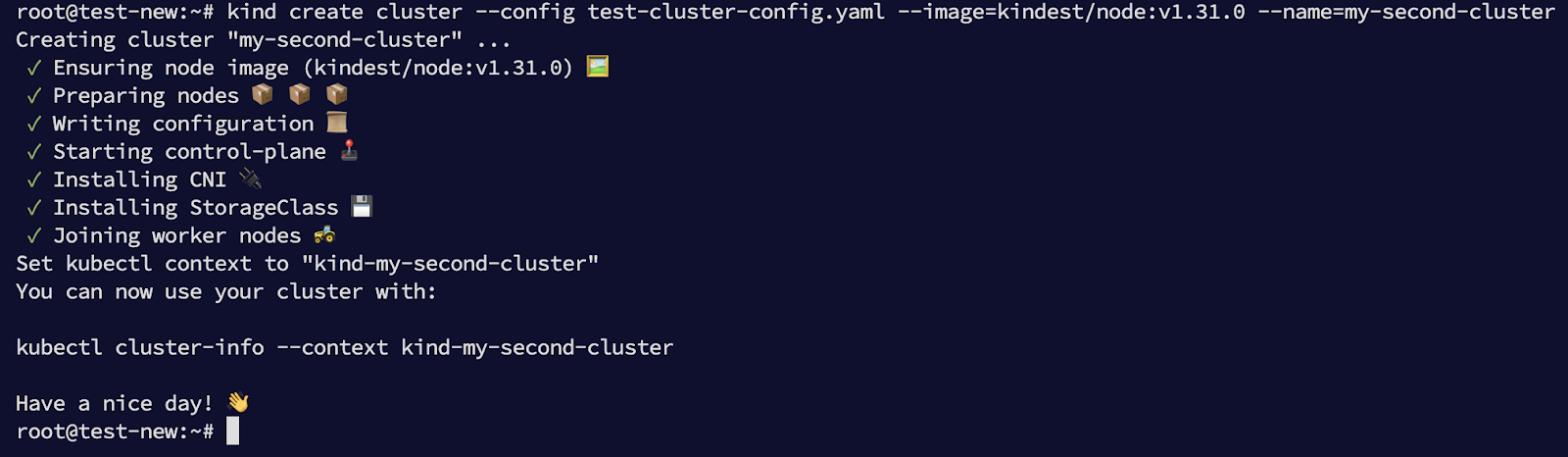
Task: Click the "Have a nice day!" text
Action: (114, 404)
